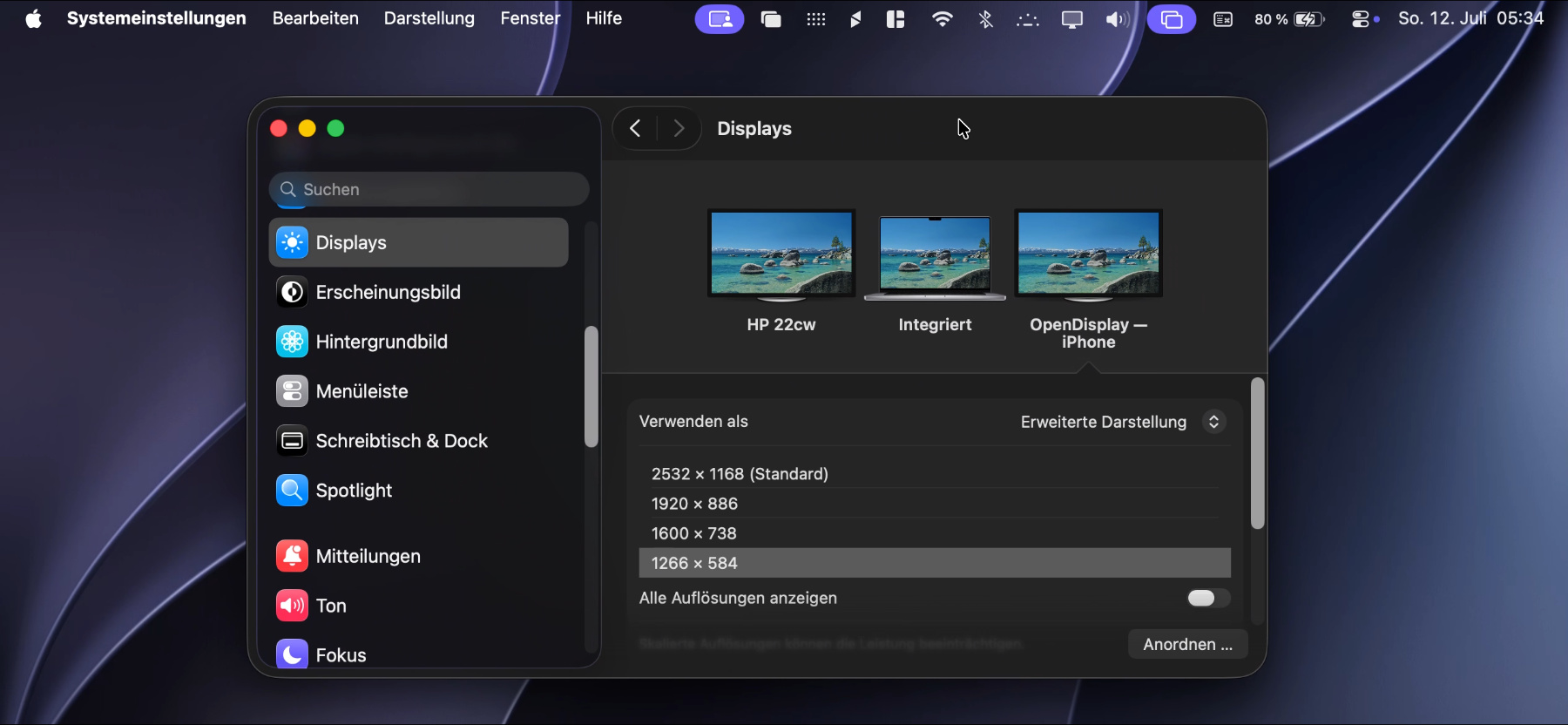Image resolution: width=1568 pixels, height=725 pixels.
Task: Select the HP 22cw display thumbnail
Action: (x=781, y=254)
